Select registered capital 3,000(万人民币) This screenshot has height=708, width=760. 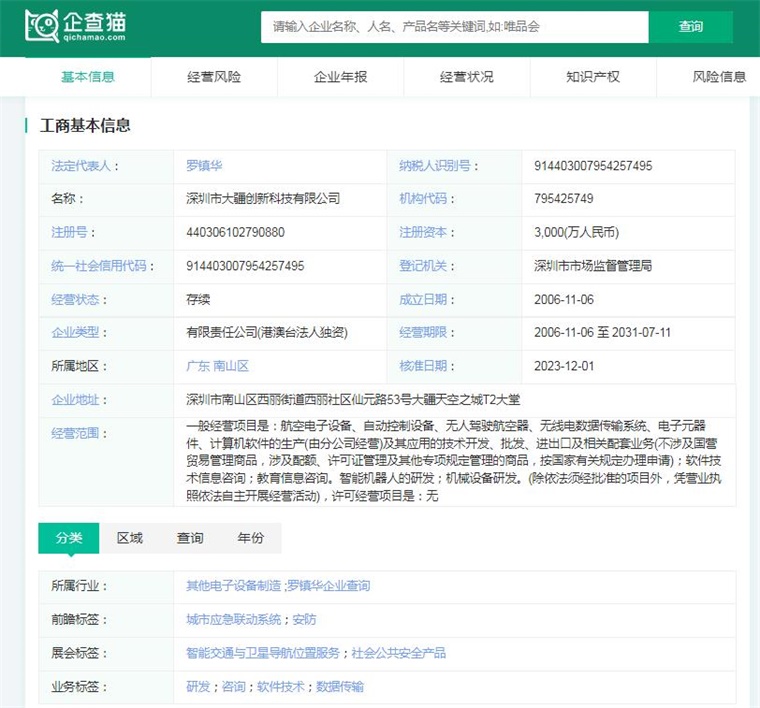[576, 232]
